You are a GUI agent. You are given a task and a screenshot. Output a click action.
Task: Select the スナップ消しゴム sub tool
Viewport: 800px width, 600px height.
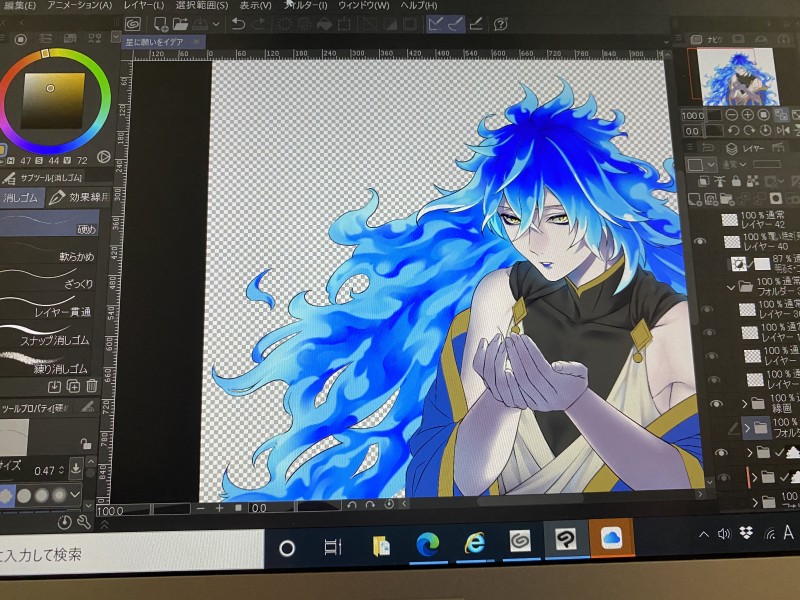[x=48, y=334]
